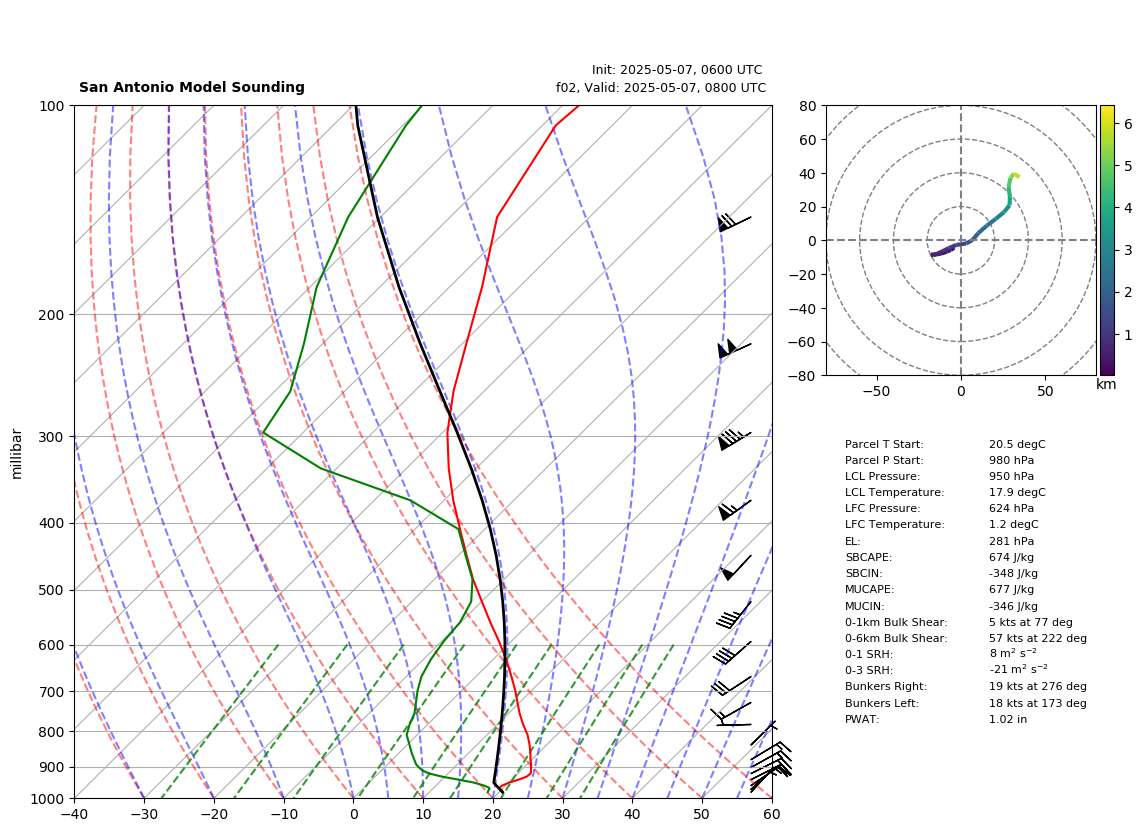Click the hodograph km colorbar
Image resolution: width=1142 pixels, height=832 pixels.
click(1107, 240)
